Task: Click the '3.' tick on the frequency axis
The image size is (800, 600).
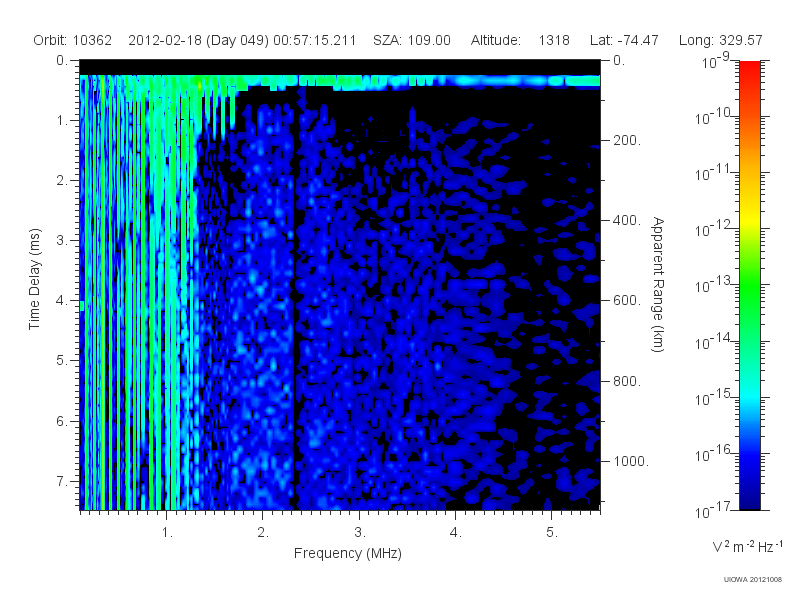Action: [360, 533]
